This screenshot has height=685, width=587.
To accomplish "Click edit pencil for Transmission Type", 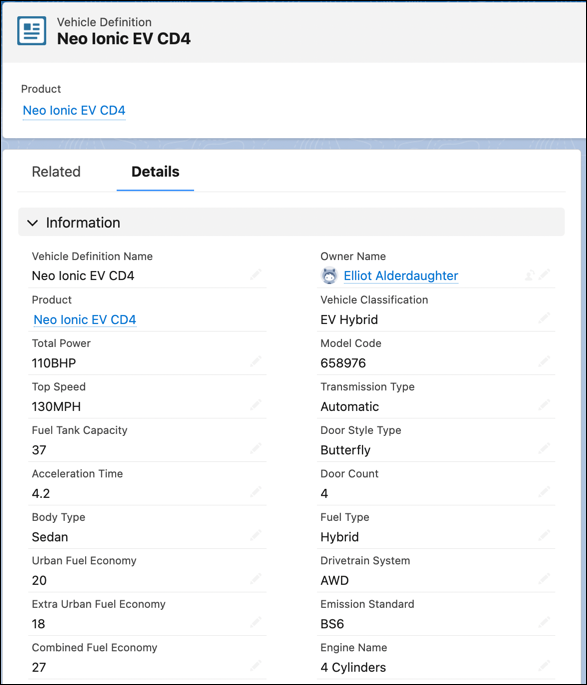I will coord(544,405).
